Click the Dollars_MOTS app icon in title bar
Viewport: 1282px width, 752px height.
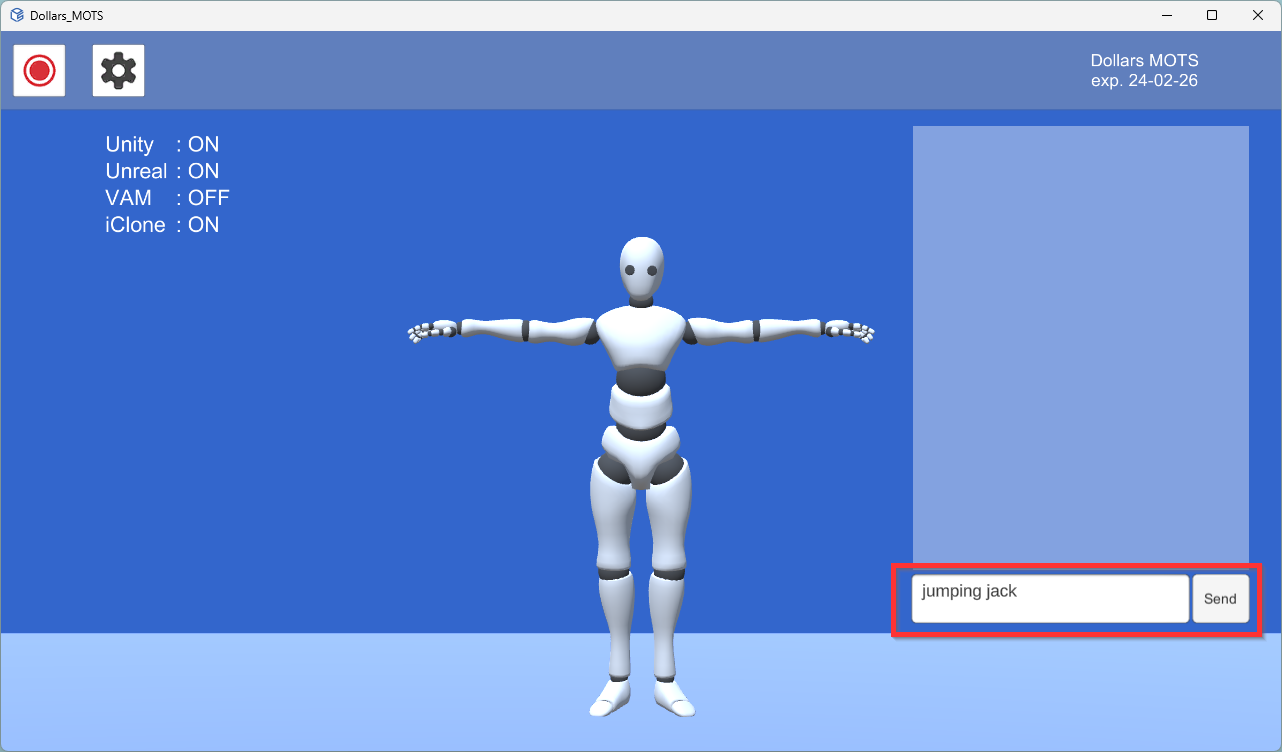tap(17, 15)
